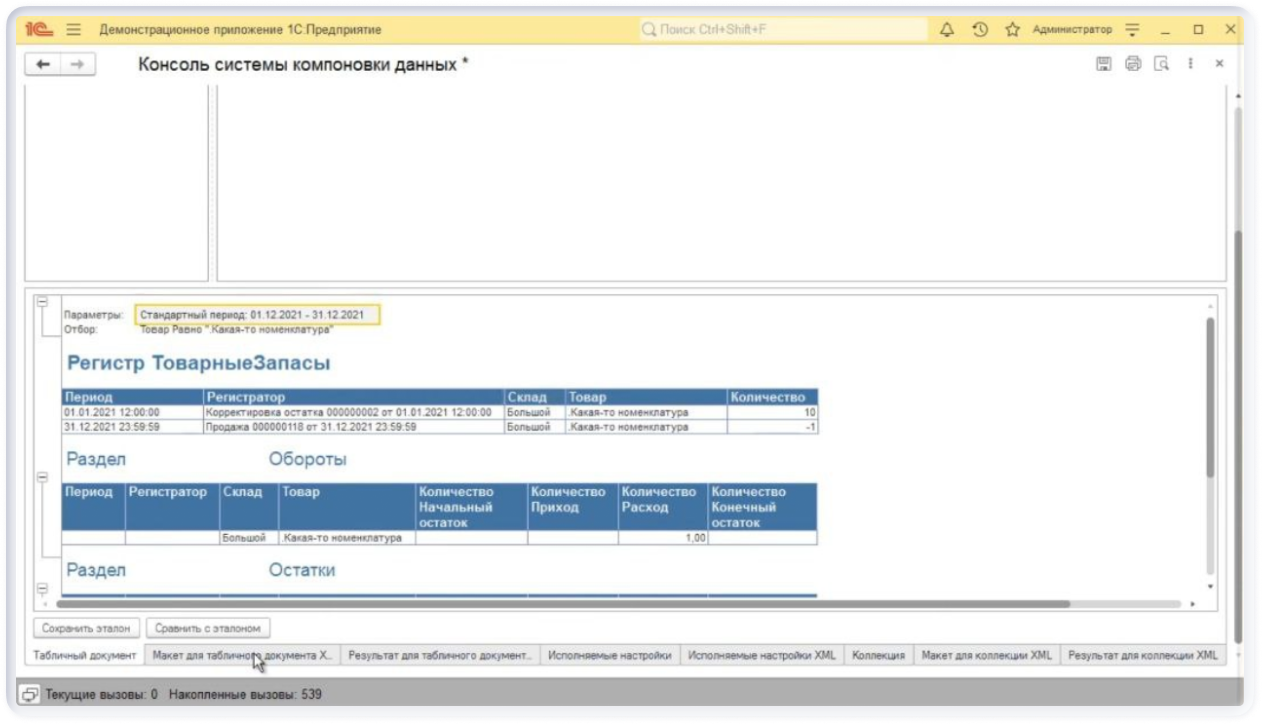Open the history clock icon

(x=980, y=30)
